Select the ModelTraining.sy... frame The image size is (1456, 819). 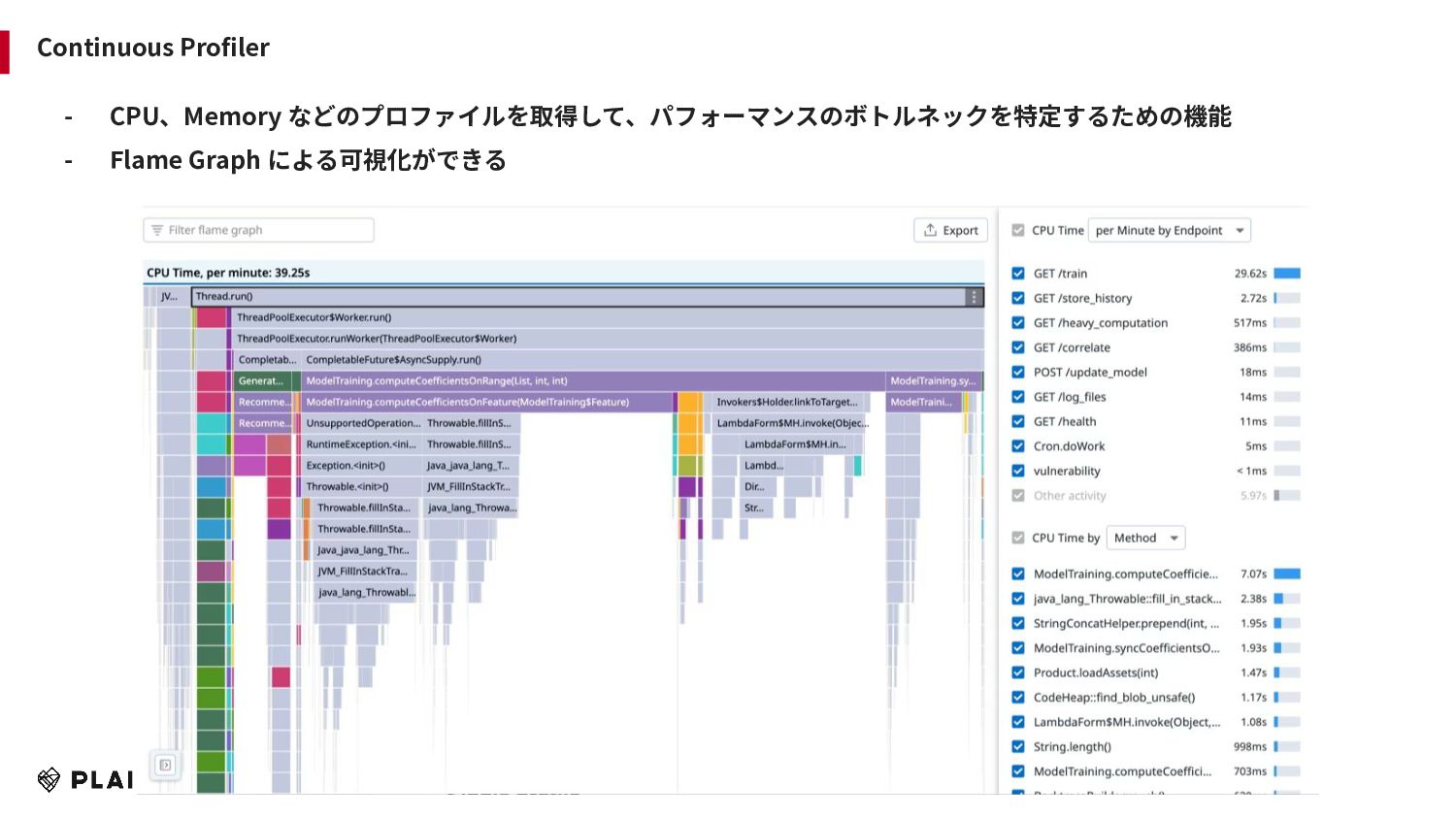click(x=934, y=381)
